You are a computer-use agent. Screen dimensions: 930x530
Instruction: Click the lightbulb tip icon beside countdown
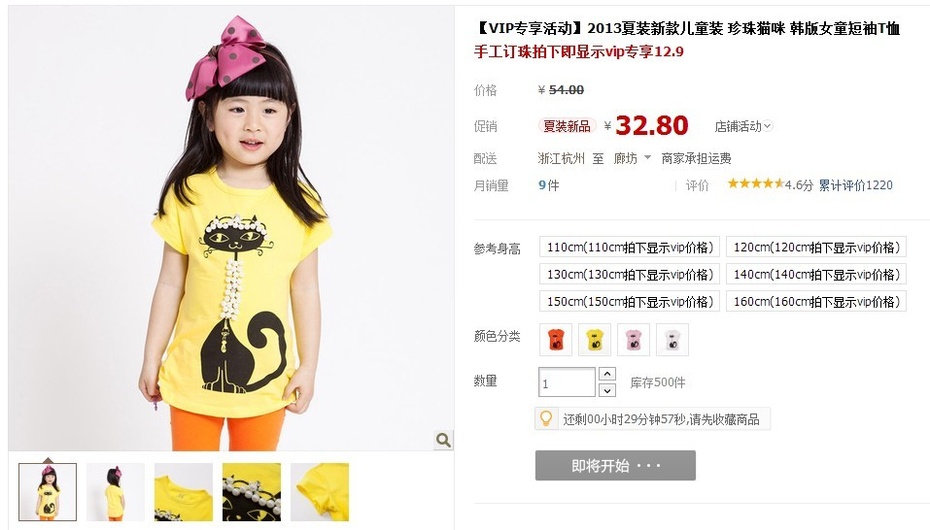click(546, 419)
